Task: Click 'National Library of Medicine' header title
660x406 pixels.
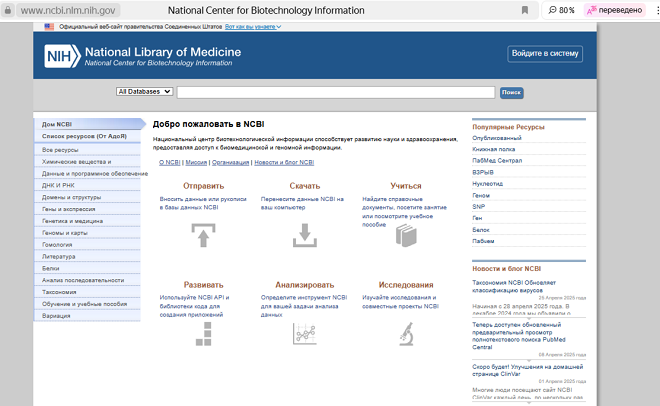Action: tap(163, 52)
